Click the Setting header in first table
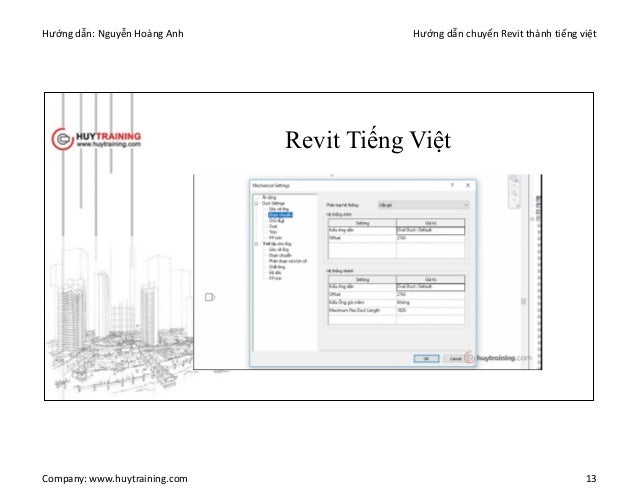 (362, 223)
